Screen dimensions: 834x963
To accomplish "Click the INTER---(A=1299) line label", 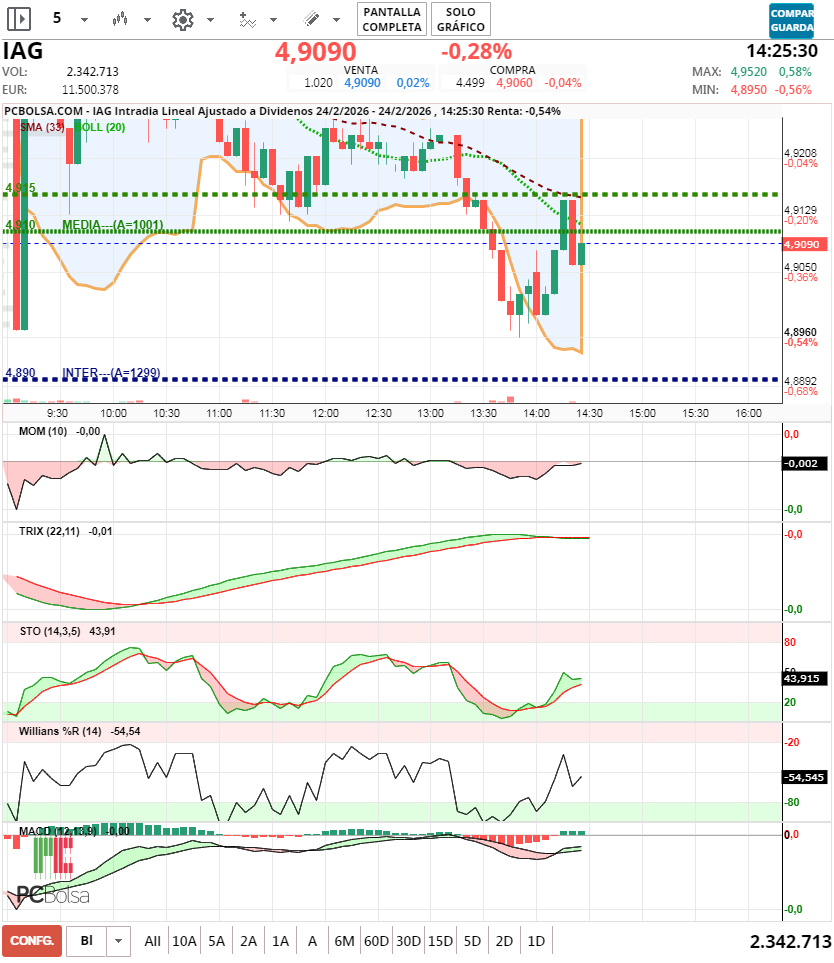I will coord(111,373).
